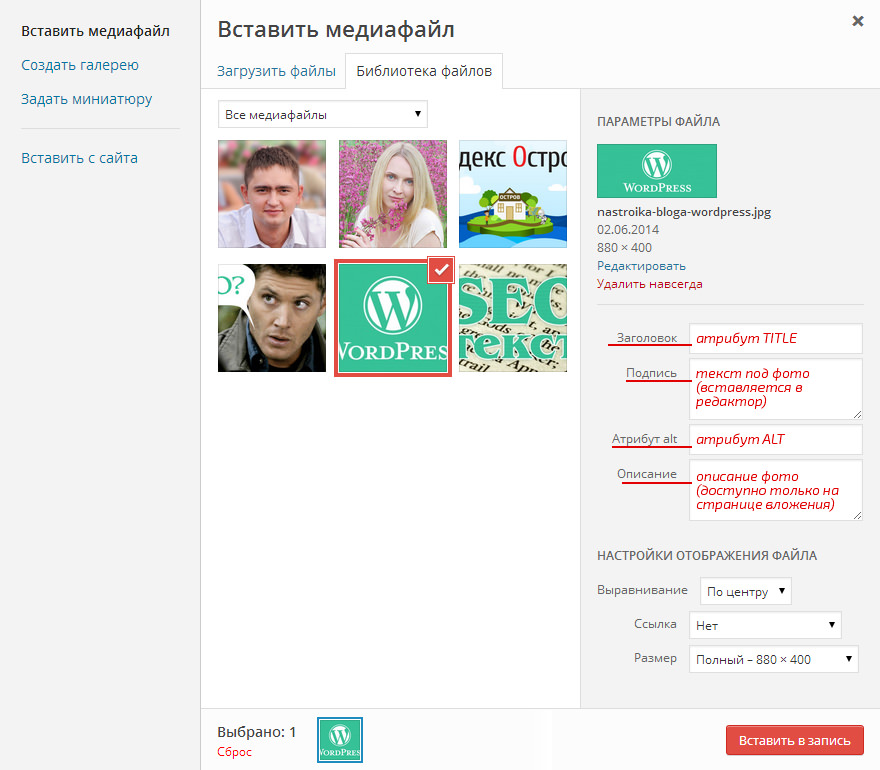880x770 pixels.
Task: Focus the Заголовок title input field
Action: (x=776, y=338)
